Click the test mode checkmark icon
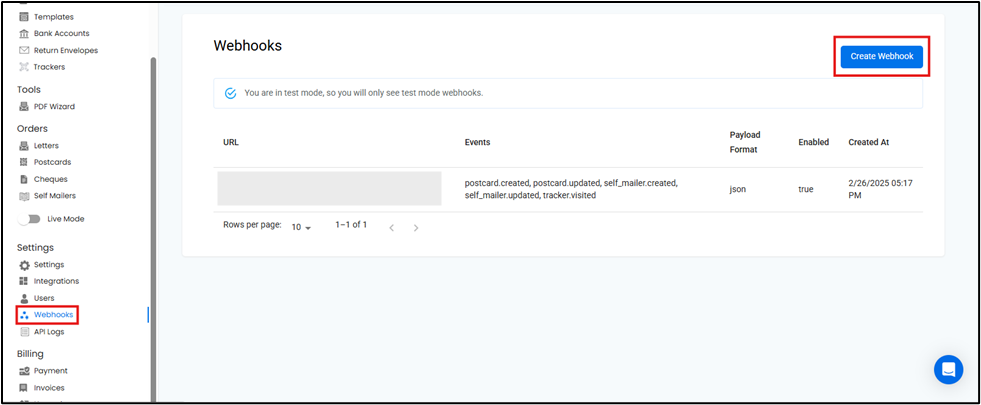Viewport: 981px width, 405px height. (x=230, y=93)
